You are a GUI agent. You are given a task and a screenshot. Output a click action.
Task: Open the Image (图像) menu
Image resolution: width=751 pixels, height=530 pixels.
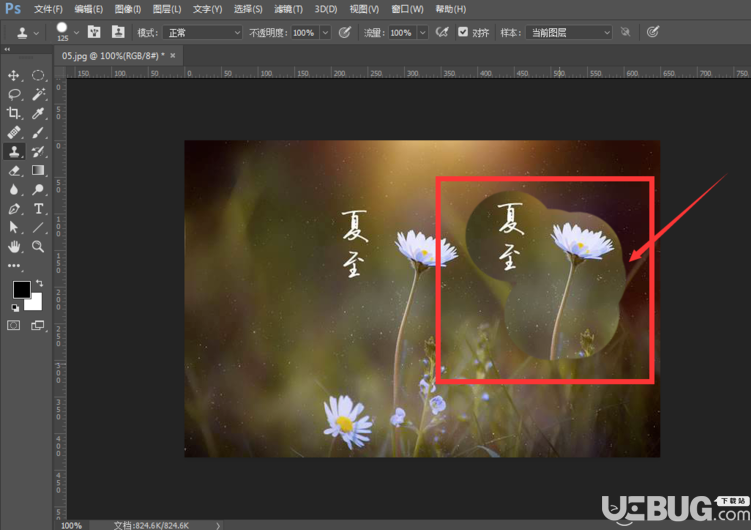coord(128,9)
